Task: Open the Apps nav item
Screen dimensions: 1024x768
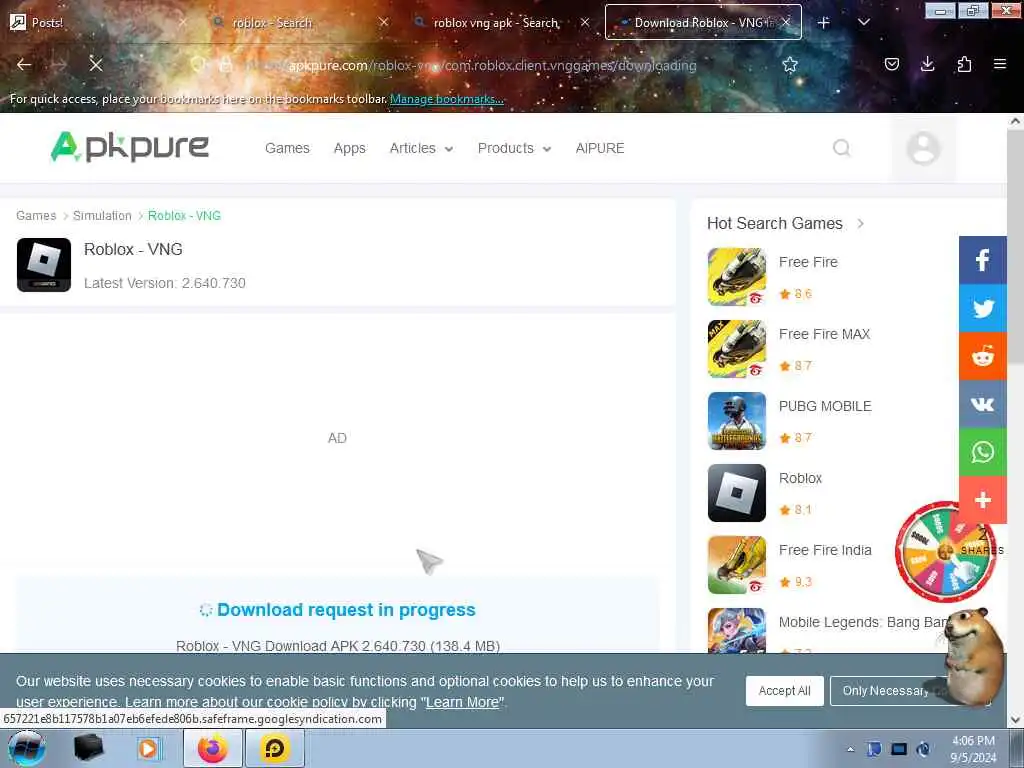Action: pyautogui.click(x=349, y=148)
